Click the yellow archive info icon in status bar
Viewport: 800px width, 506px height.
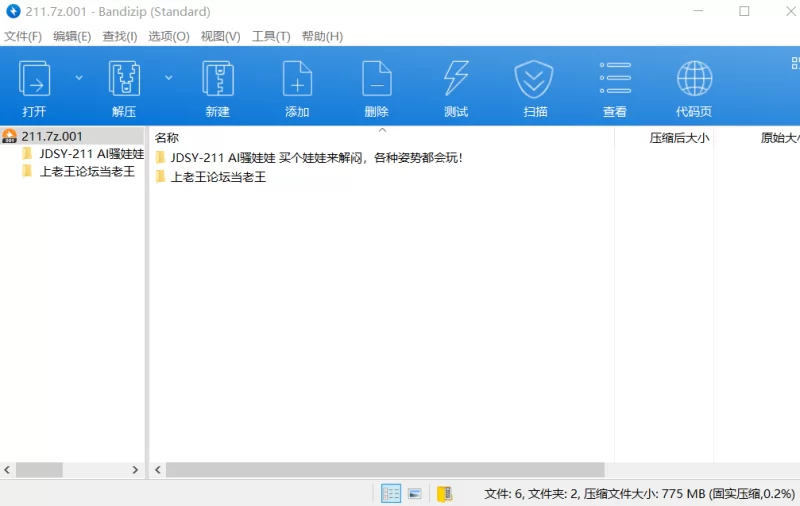[x=445, y=493]
